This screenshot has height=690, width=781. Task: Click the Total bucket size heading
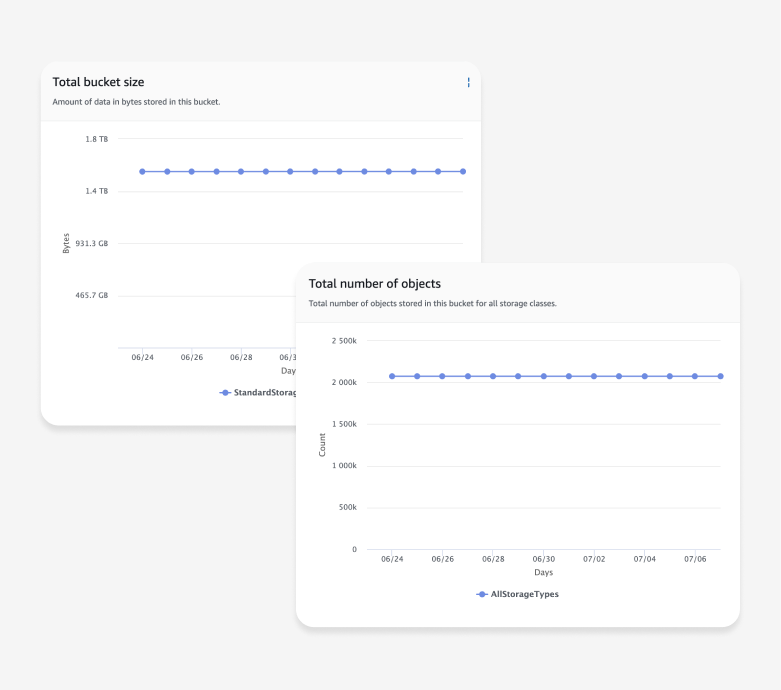[x=98, y=82]
